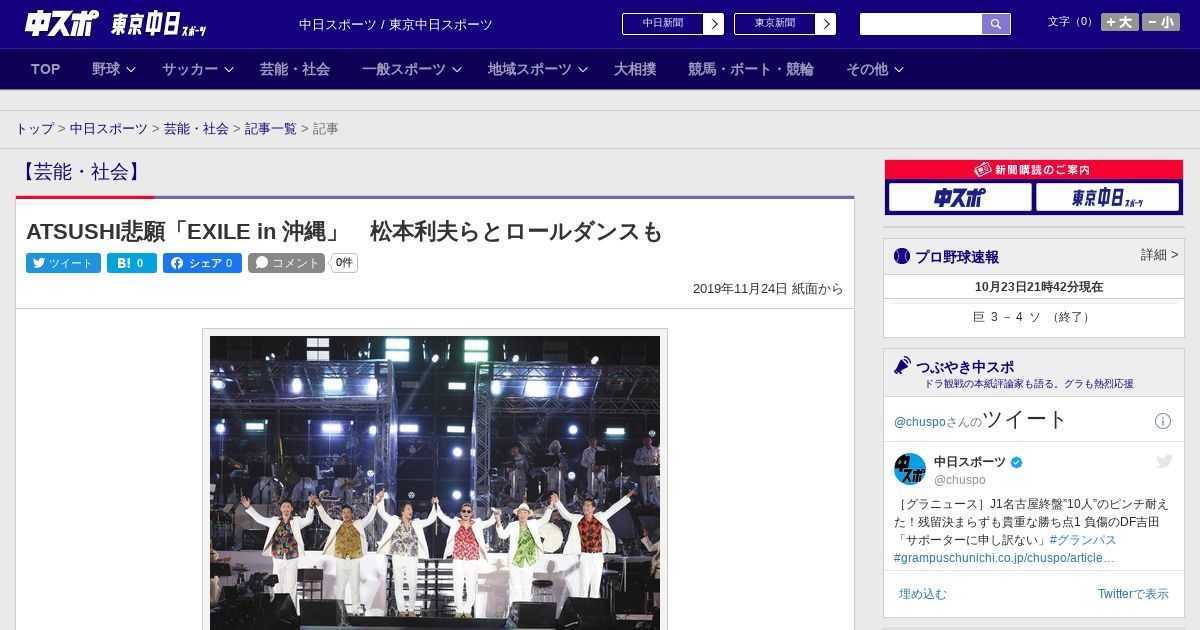Click the search magnifier button
This screenshot has height=630, width=1200.
click(x=996, y=24)
